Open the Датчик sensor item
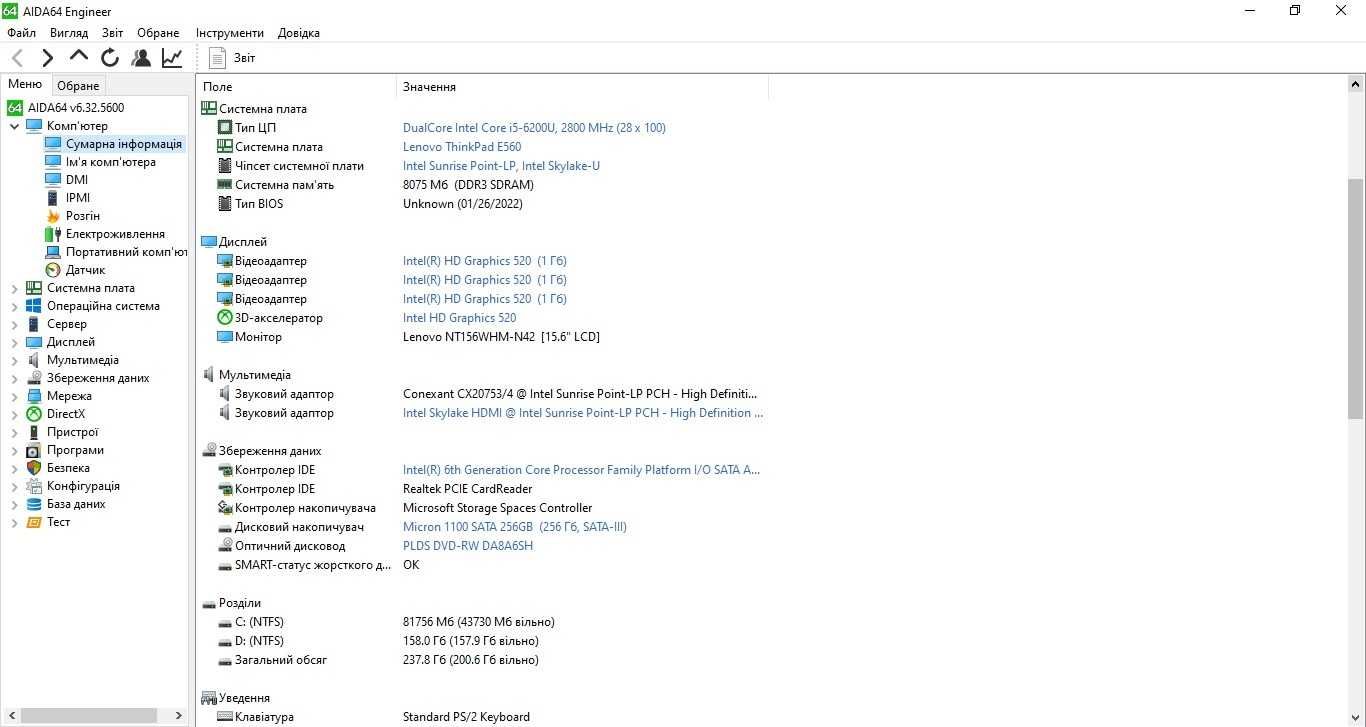1366x727 pixels. point(85,270)
